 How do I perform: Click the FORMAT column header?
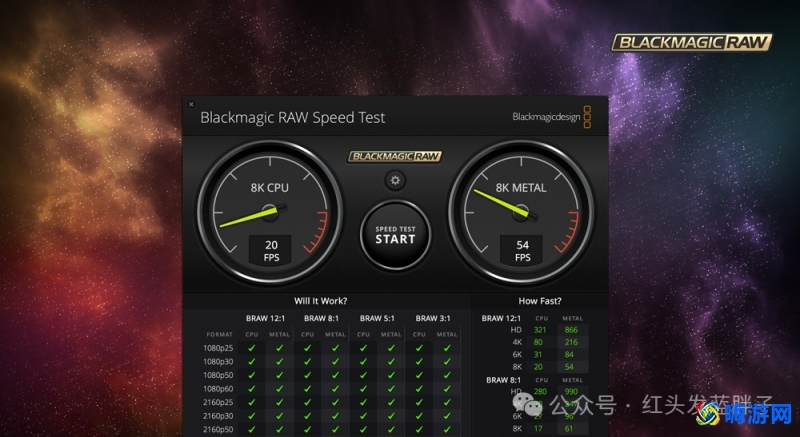click(x=219, y=335)
